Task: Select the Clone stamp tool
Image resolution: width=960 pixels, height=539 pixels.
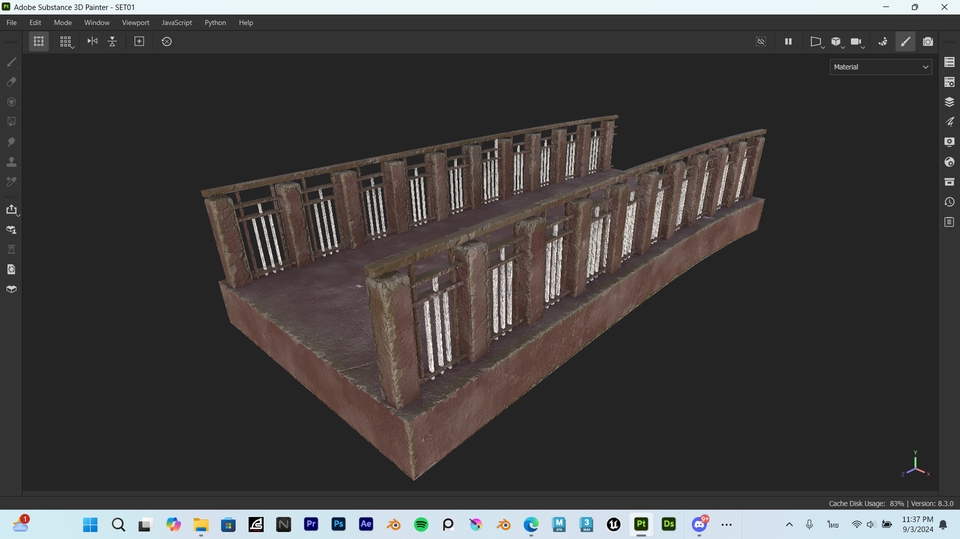Action: pos(11,162)
